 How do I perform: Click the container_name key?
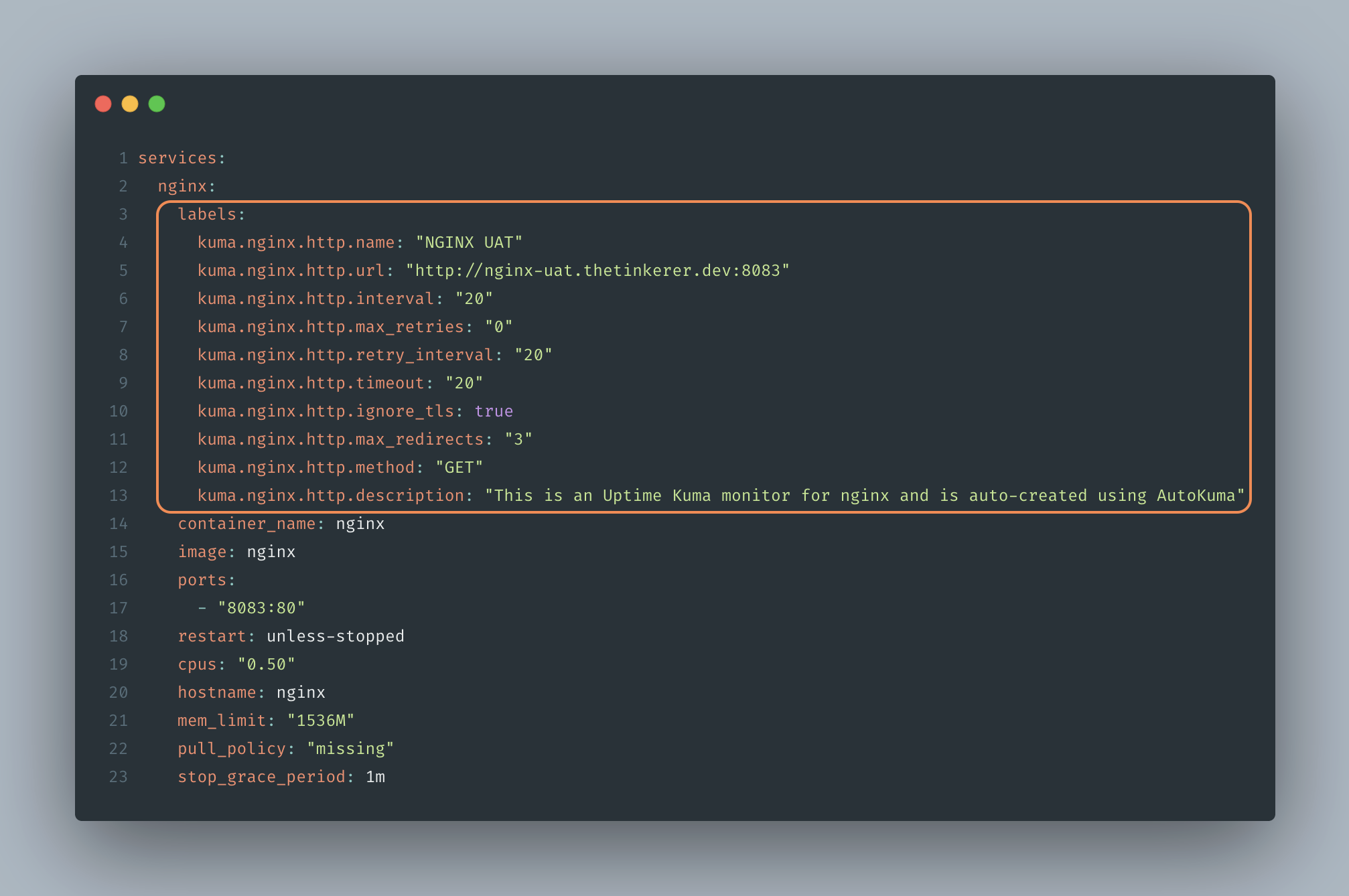tap(246, 524)
